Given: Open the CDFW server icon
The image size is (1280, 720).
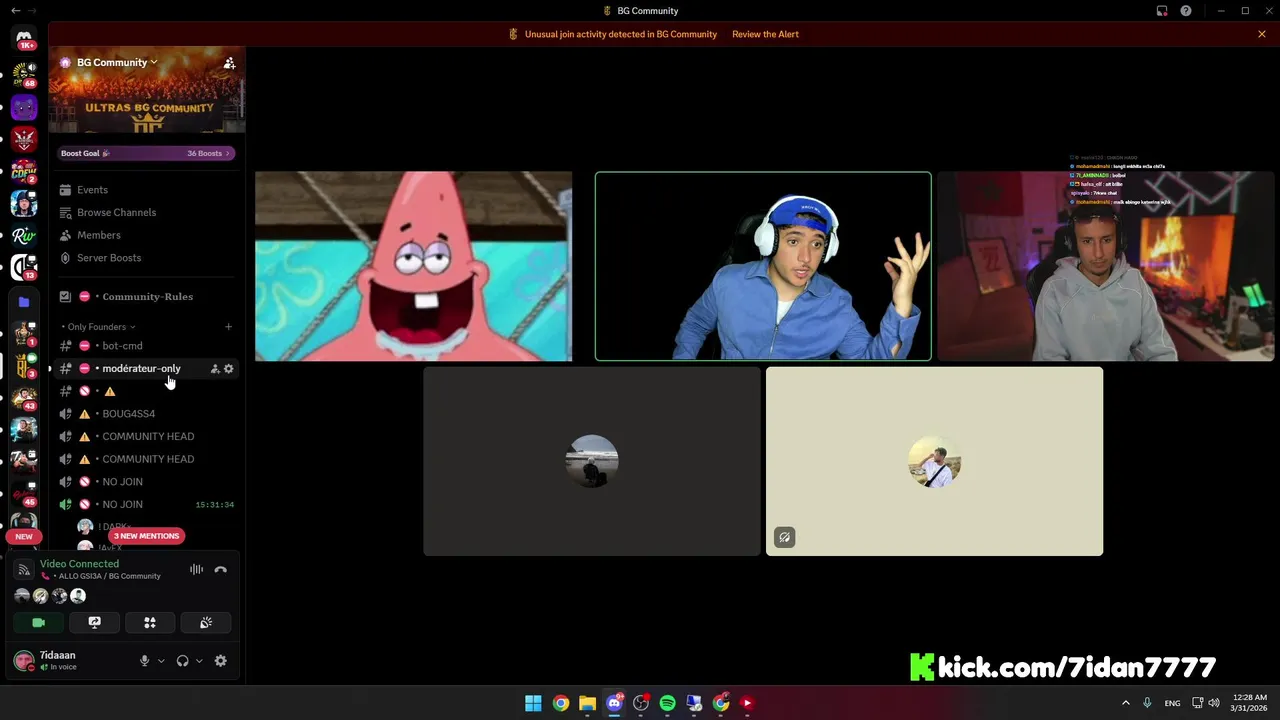Looking at the screenshot, I should 24,171.
